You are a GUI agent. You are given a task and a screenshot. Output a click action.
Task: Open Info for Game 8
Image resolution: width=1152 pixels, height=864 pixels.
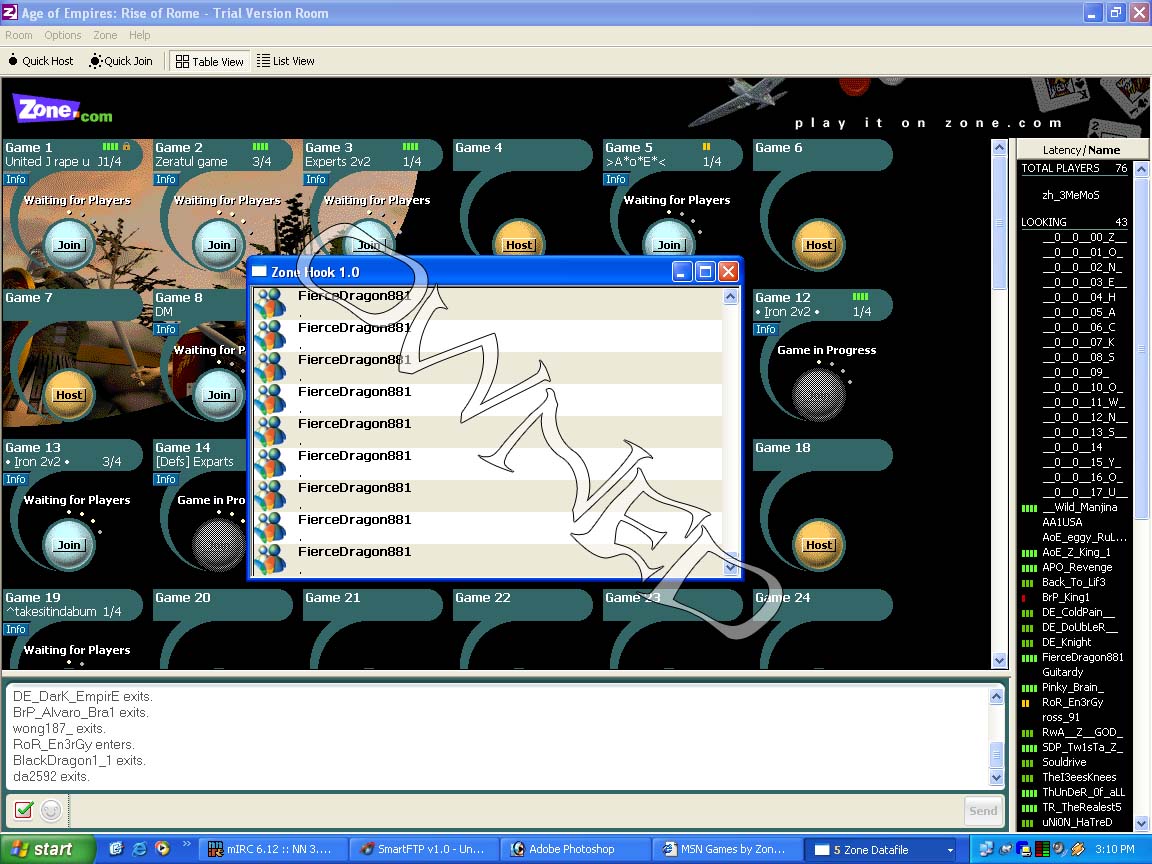165,329
